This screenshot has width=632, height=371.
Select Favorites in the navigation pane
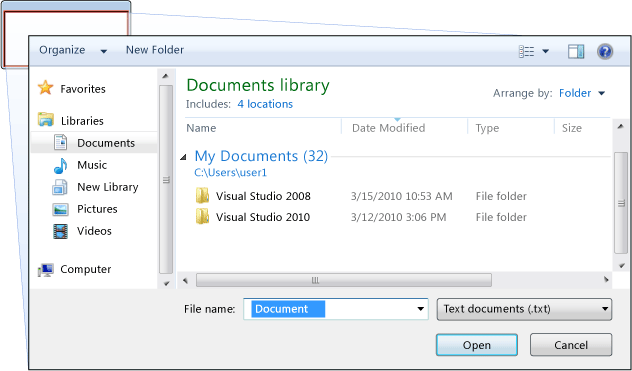click(x=83, y=89)
